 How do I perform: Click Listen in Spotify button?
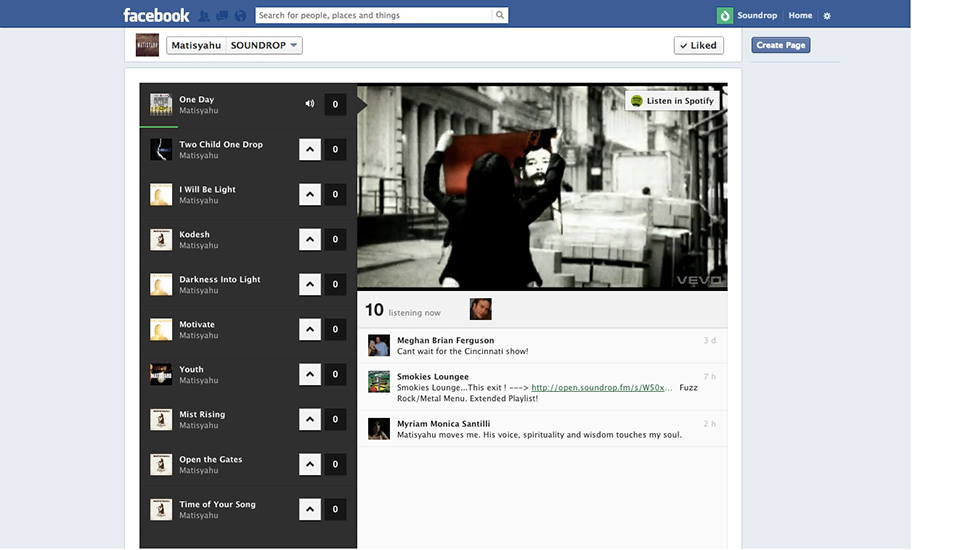[673, 101]
